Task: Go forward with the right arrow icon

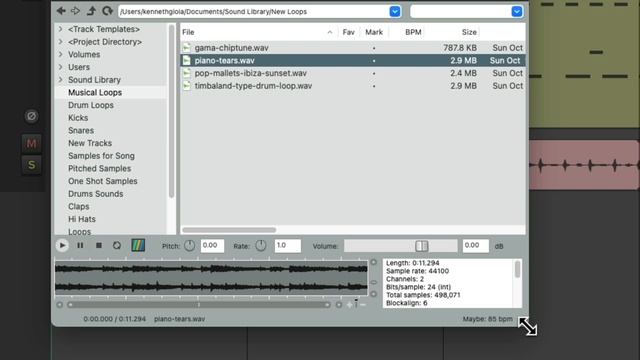Action: [x=76, y=11]
